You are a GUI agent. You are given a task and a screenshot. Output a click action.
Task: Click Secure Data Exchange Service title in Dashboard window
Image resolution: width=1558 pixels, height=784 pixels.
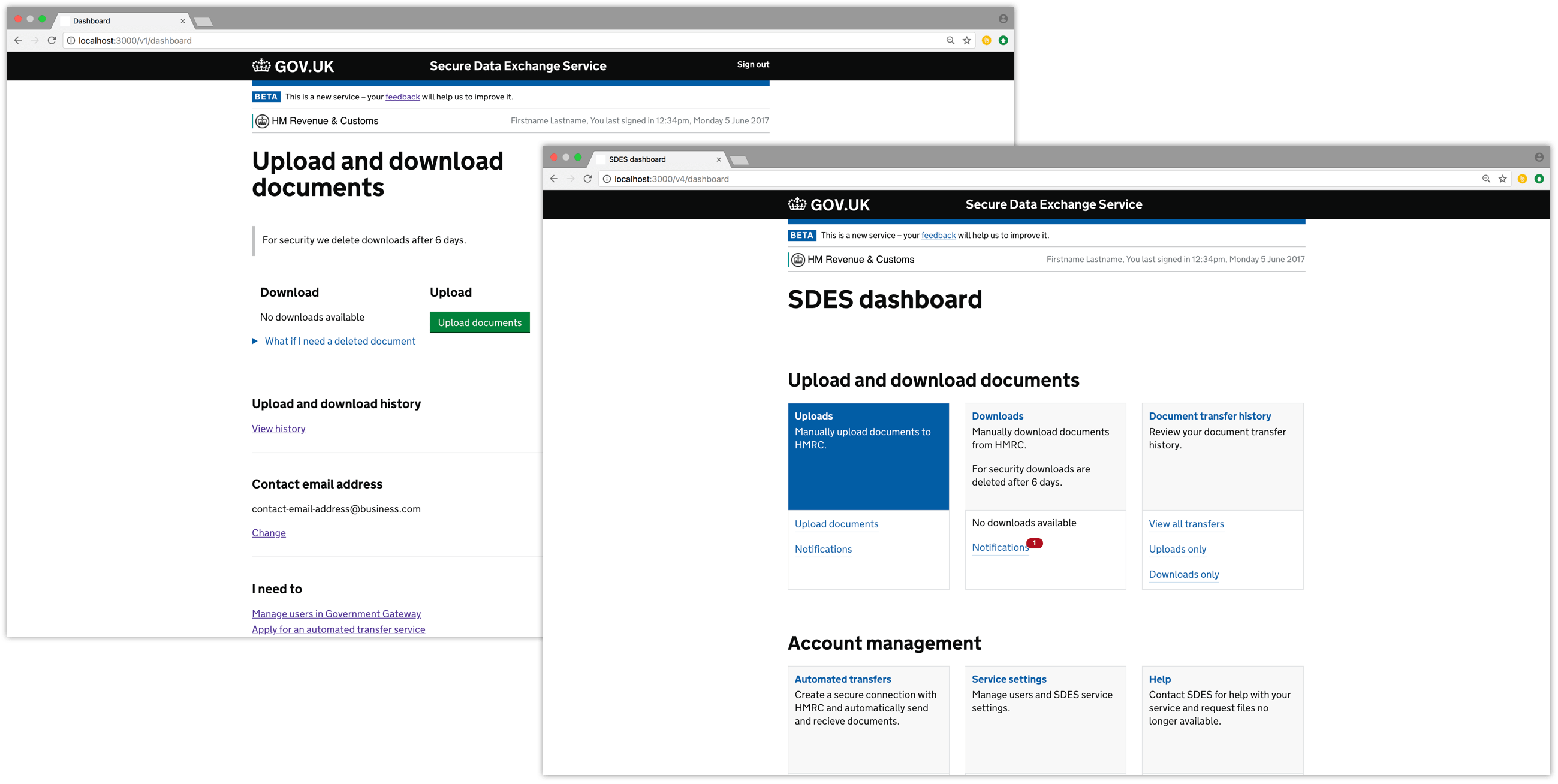(x=519, y=66)
